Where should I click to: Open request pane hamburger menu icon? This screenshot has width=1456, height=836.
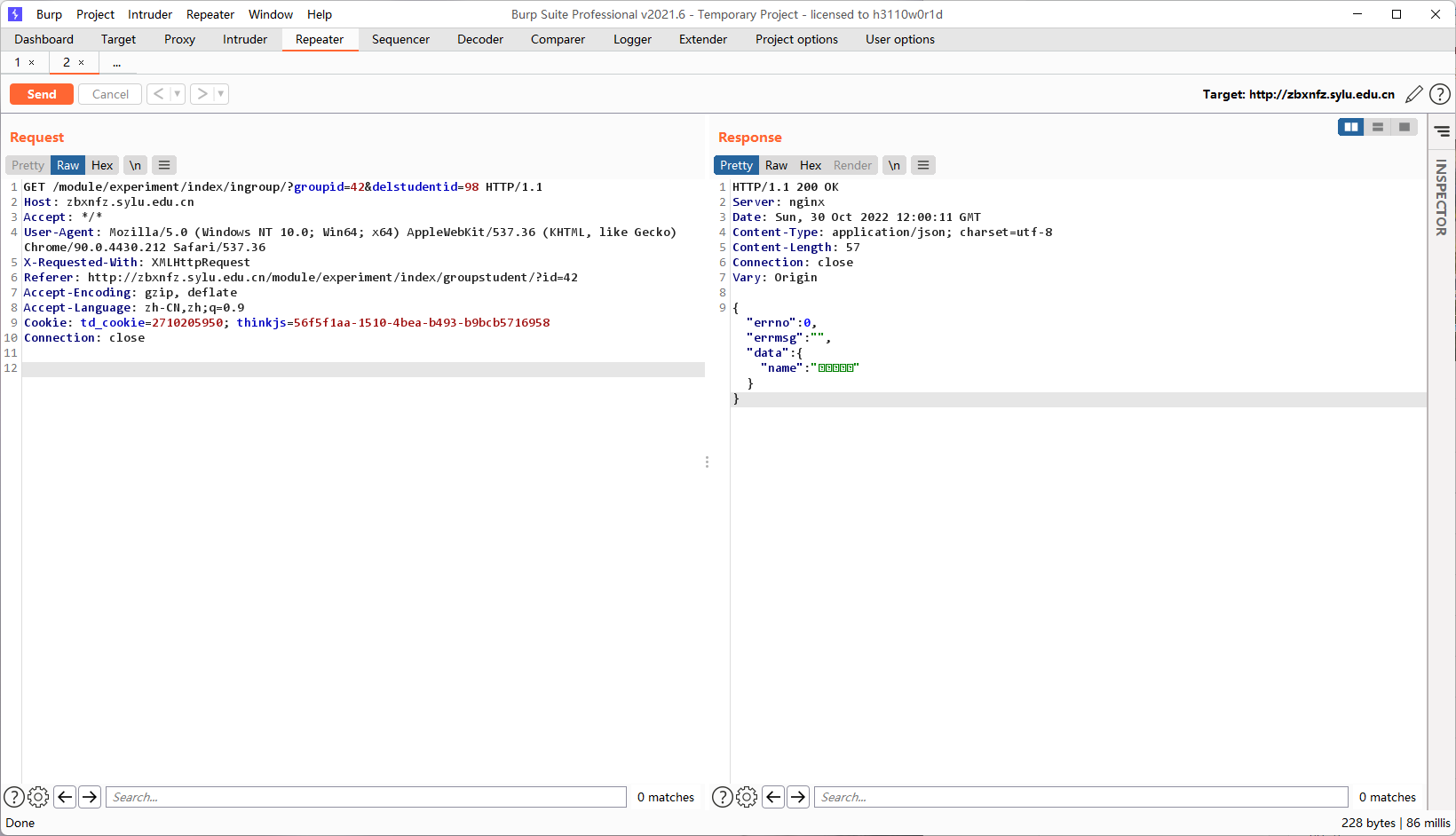tap(164, 165)
